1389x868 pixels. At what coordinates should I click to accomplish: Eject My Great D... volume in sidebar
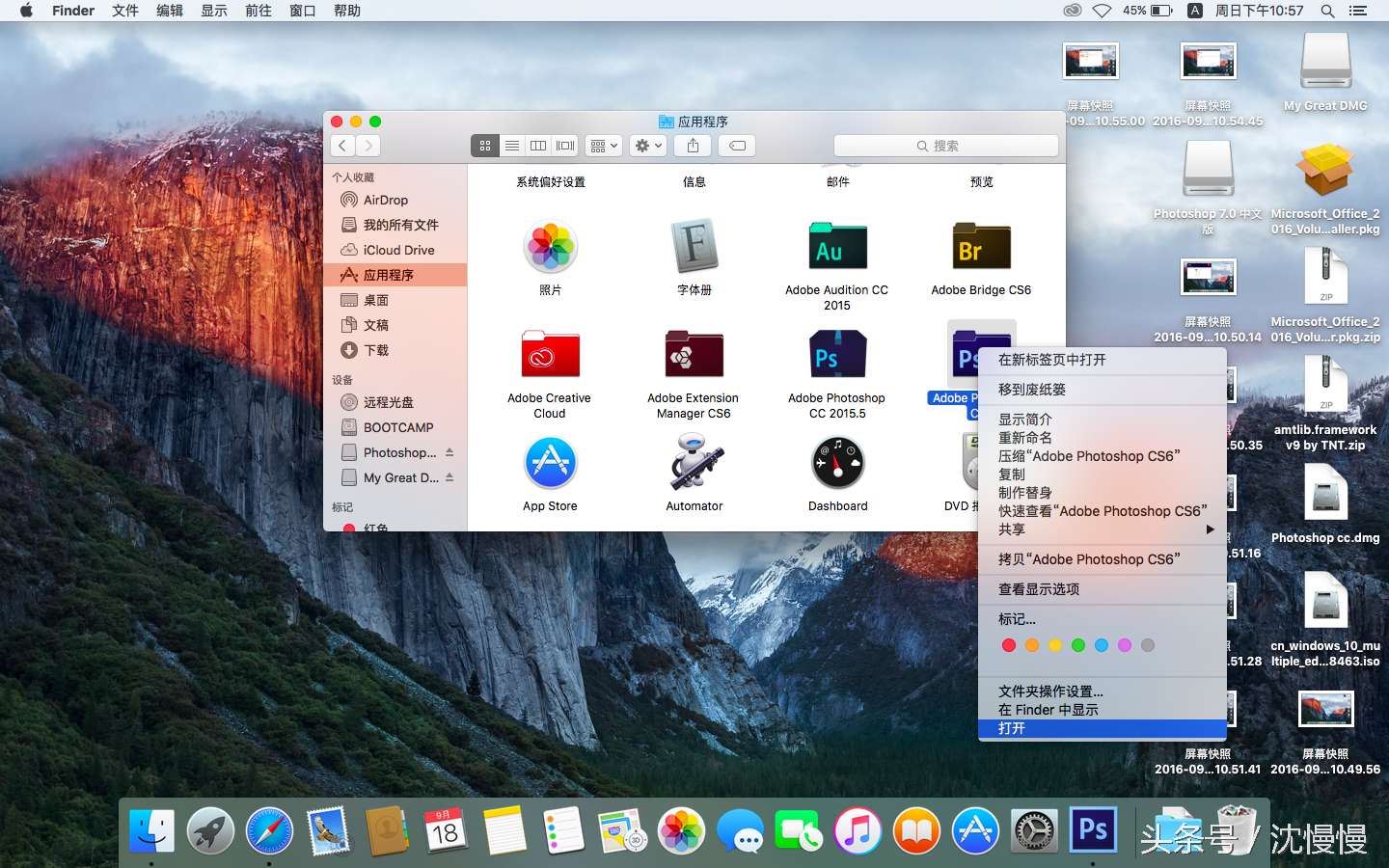449,477
